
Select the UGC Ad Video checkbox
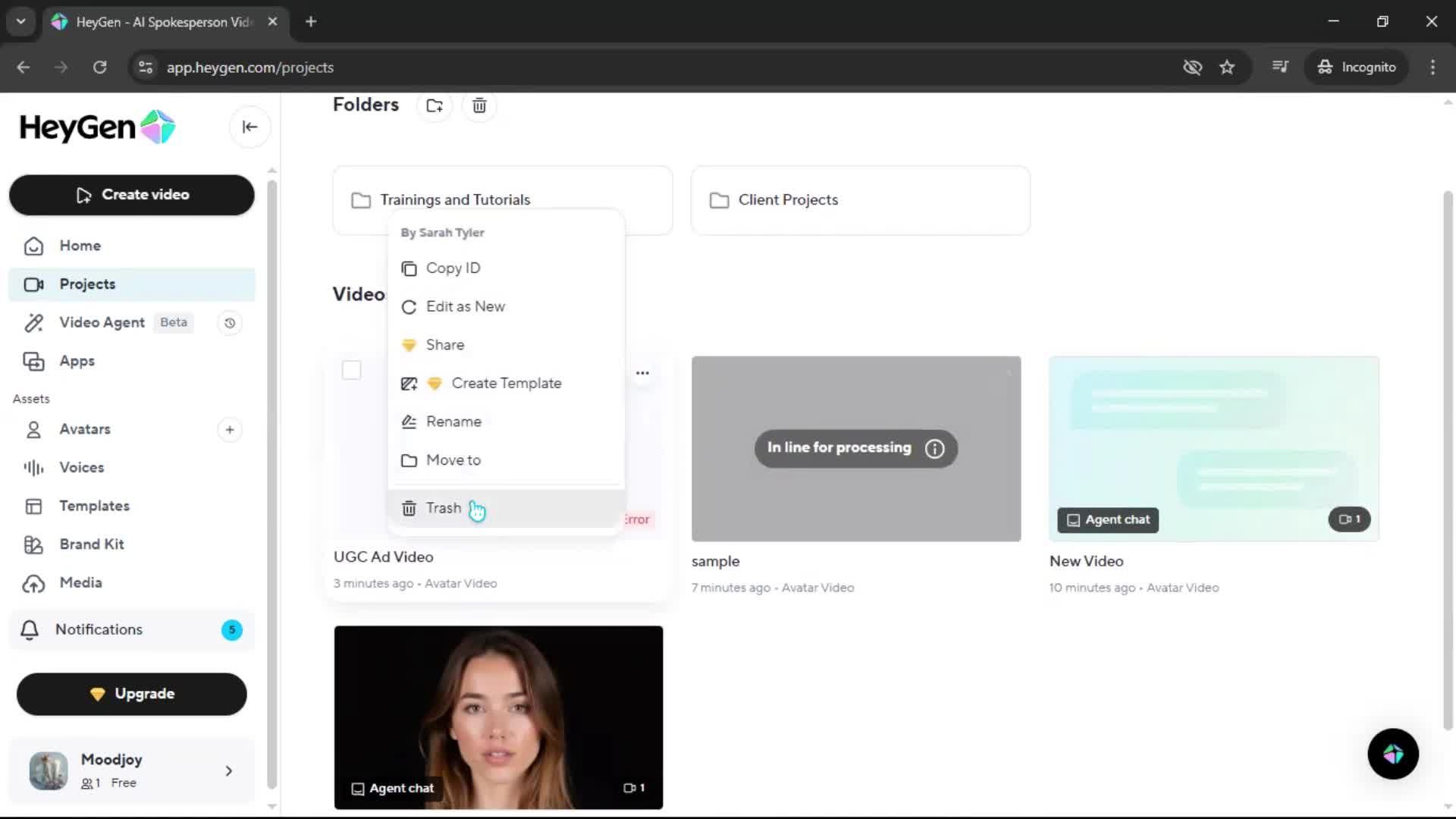[x=351, y=370]
